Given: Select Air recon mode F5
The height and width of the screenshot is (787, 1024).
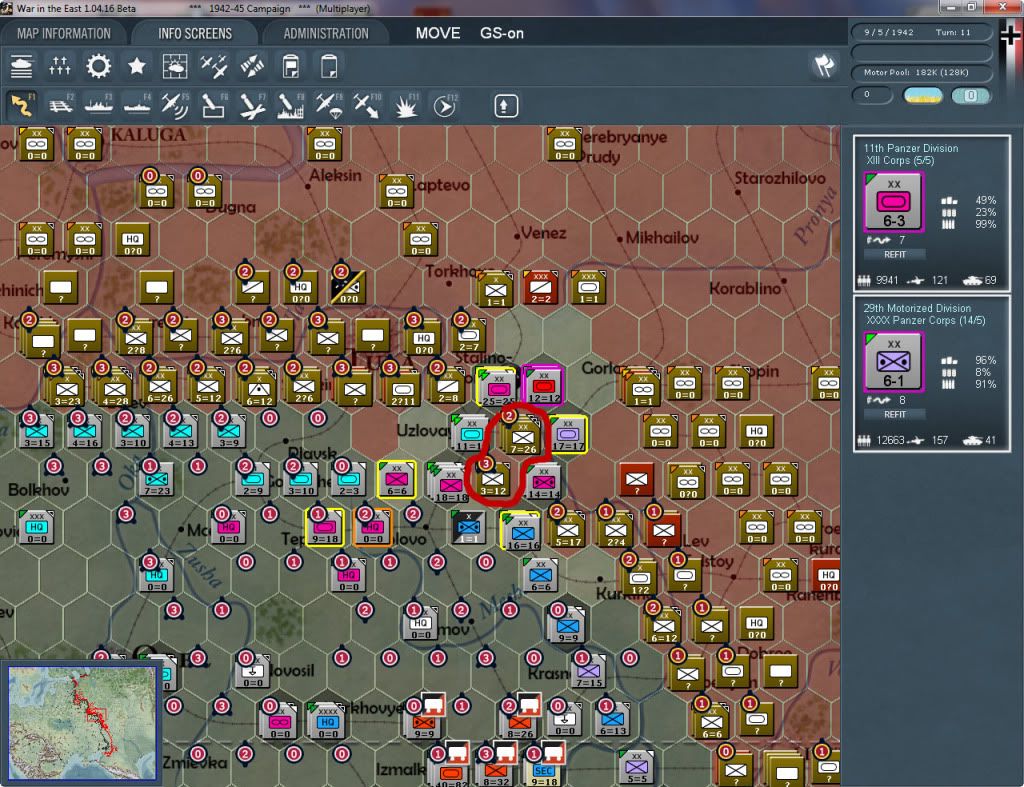Looking at the screenshot, I should coord(175,105).
